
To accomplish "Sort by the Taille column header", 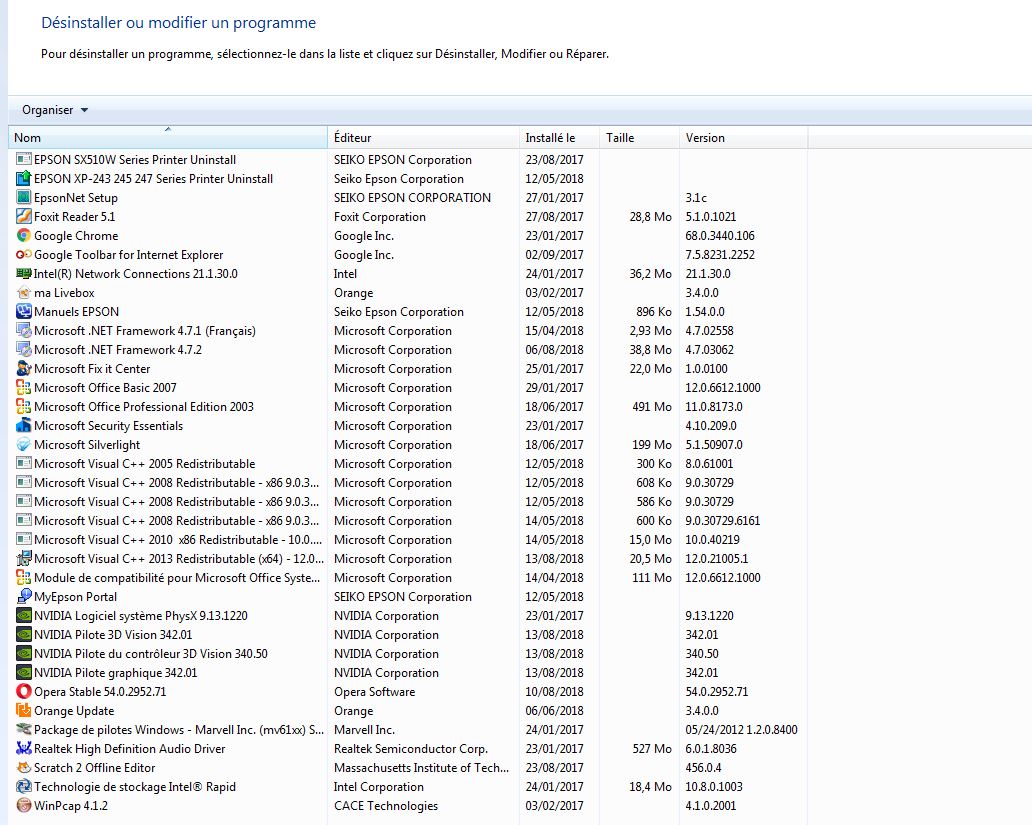I will click(638, 138).
